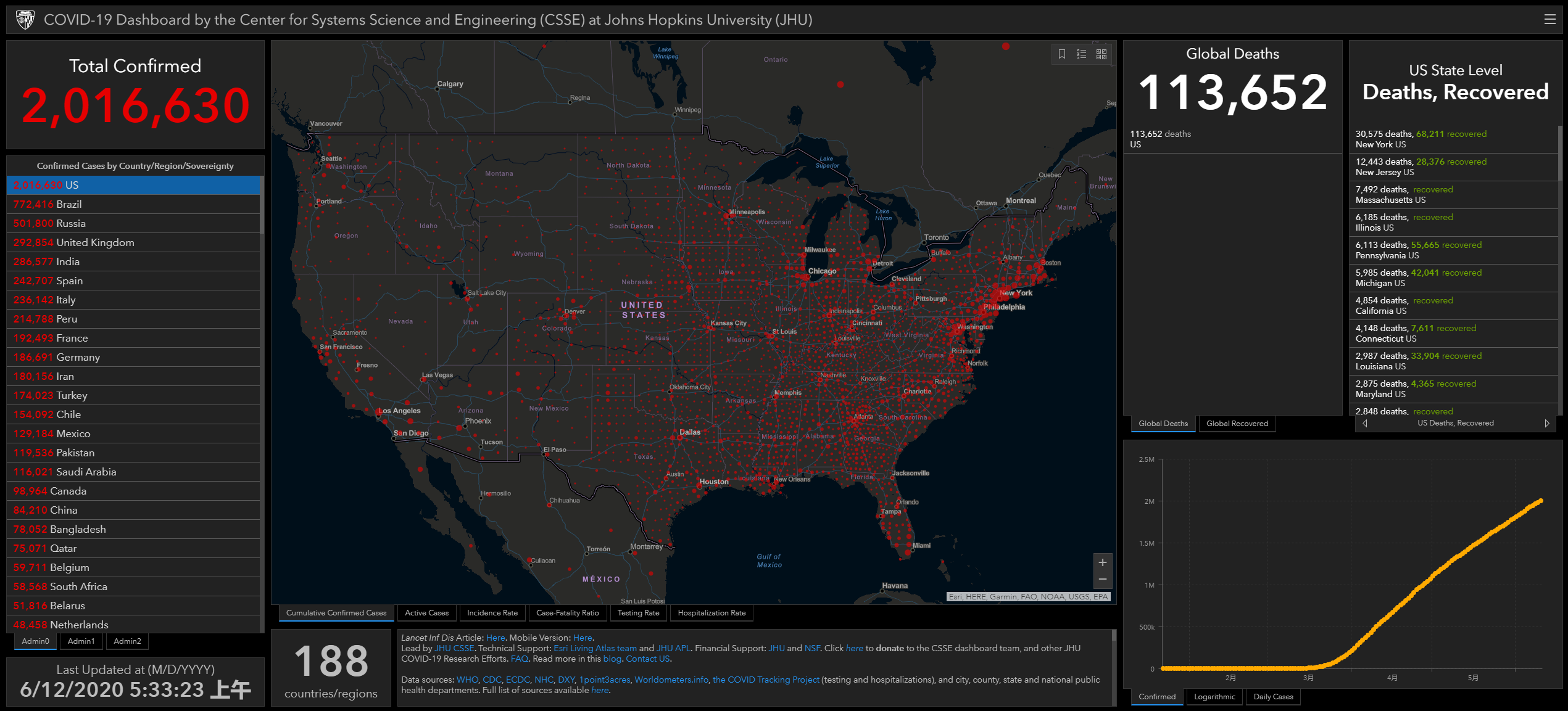Show the map legend list
Screen dimensions: 1568x711
(x=1081, y=54)
